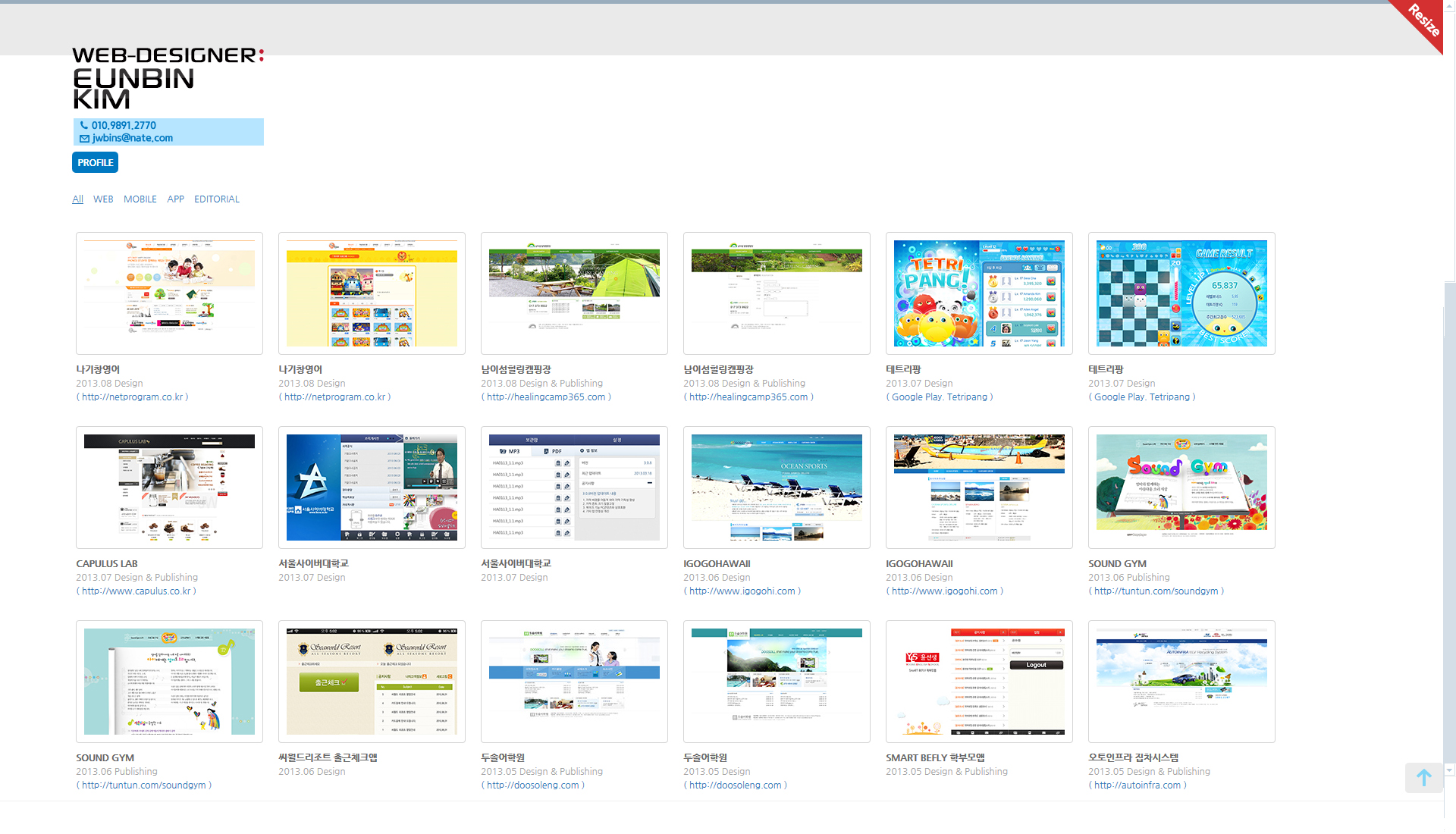Open the IGOGOHAWAII Ocean Sports thumbnail
1456x834 pixels.
pyautogui.click(x=777, y=488)
